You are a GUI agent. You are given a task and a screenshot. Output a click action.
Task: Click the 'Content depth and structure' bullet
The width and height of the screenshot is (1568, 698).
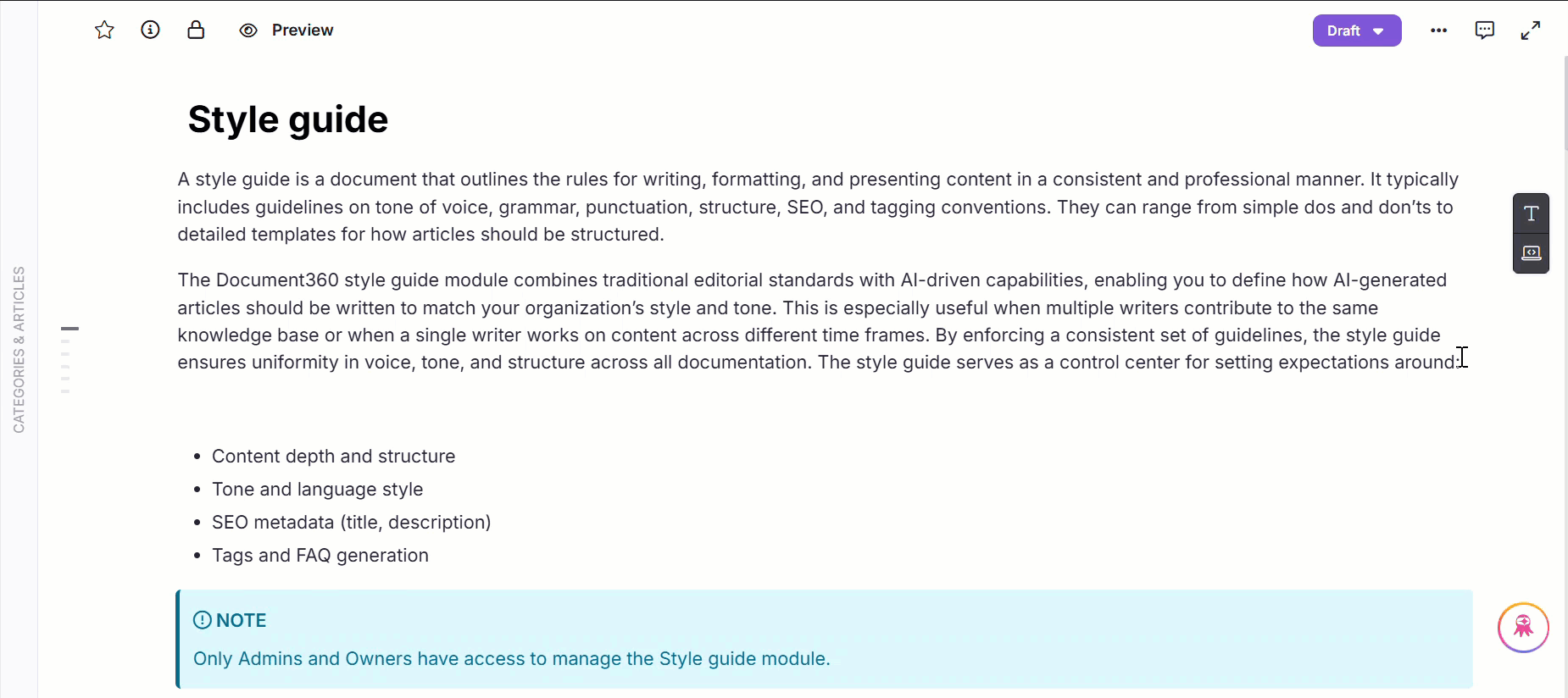[x=333, y=457]
